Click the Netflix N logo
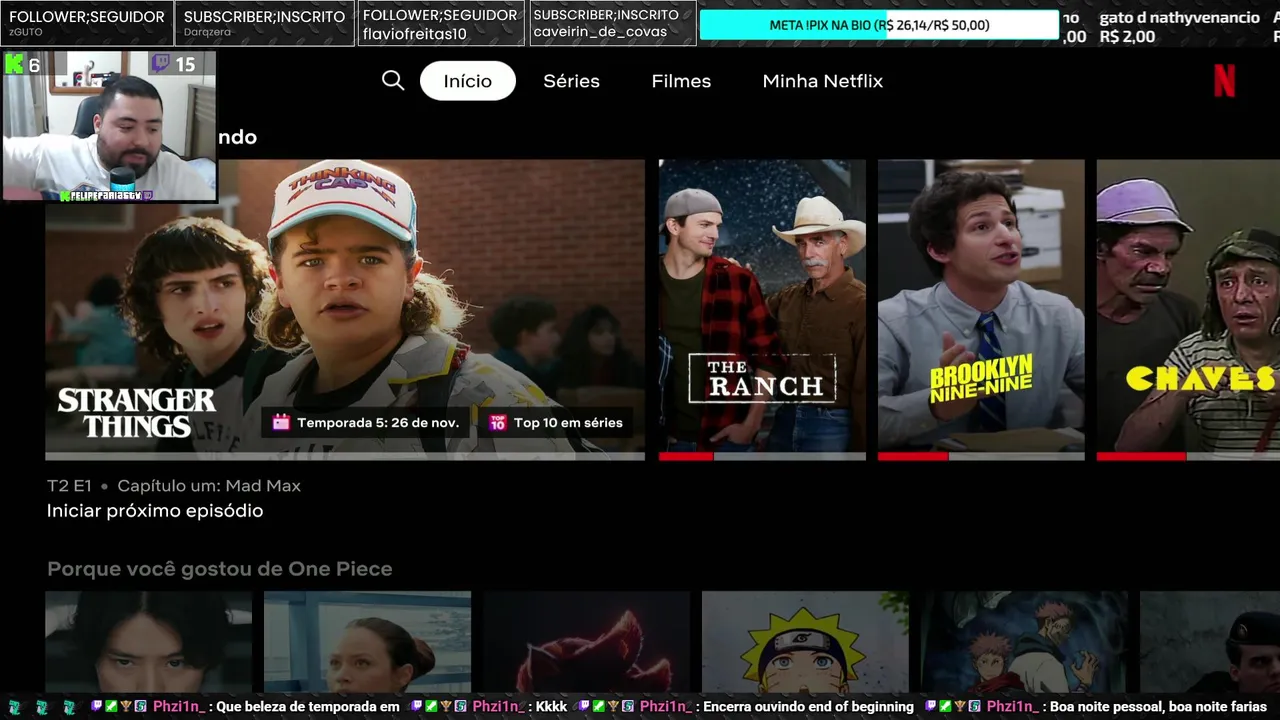The image size is (1280, 720). click(x=1224, y=80)
